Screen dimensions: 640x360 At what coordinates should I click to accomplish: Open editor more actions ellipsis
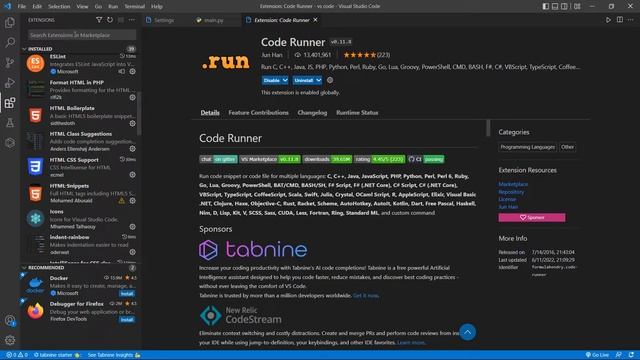tap(631, 20)
